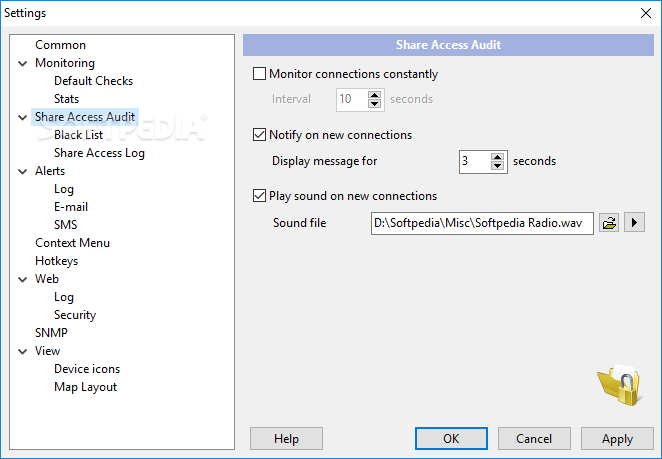Screen dimensions: 662x459
Task: Increase the Interval seconds spinner
Action: pos(374,95)
